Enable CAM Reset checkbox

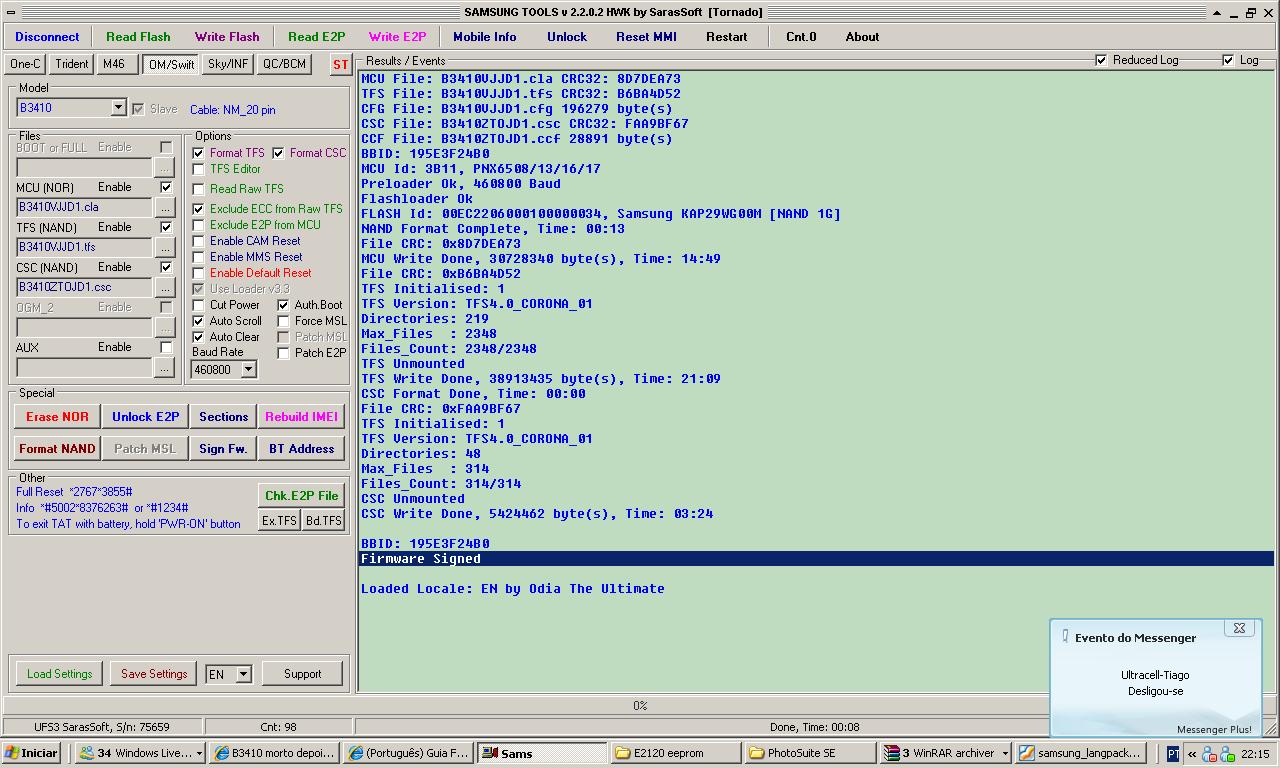pyautogui.click(x=198, y=241)
